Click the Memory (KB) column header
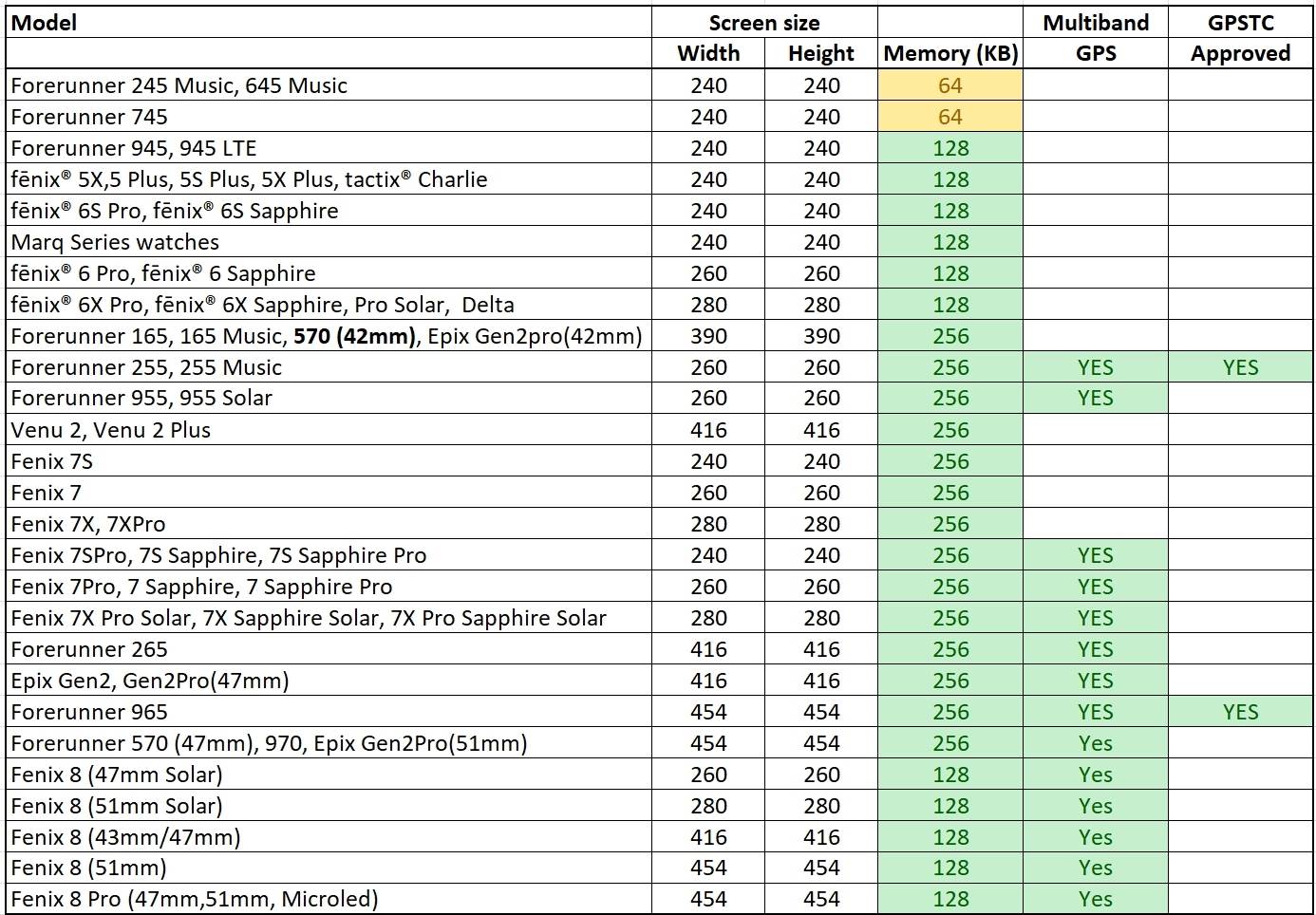 [949, 53]
